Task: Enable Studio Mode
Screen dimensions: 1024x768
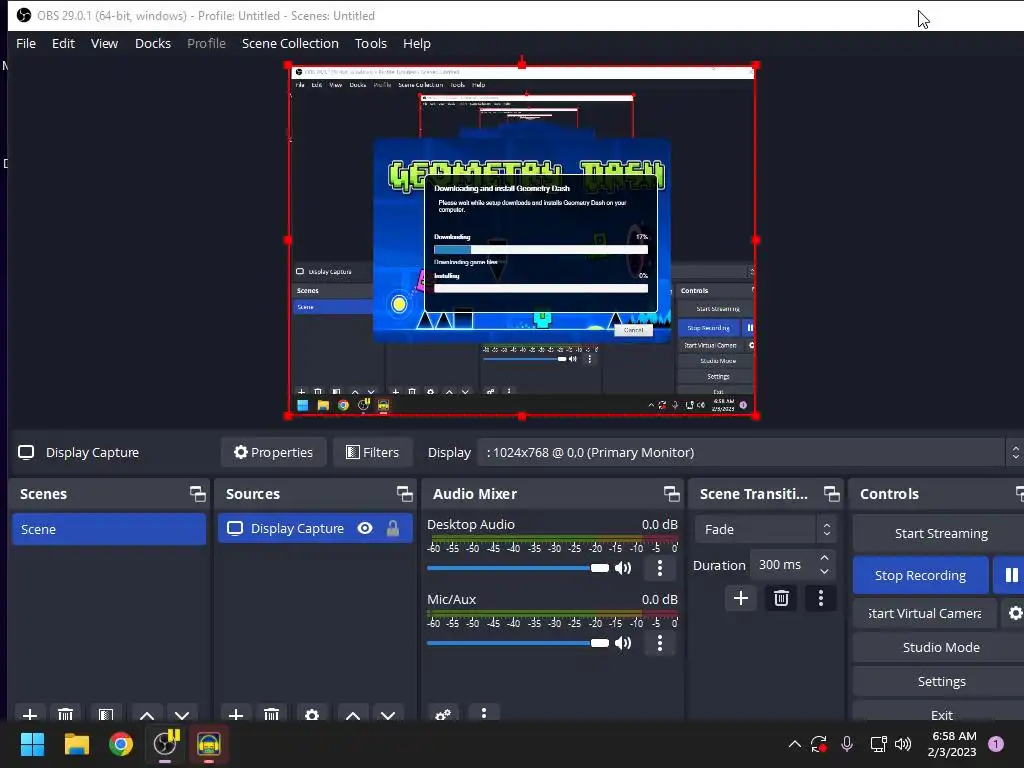Action: (940, 647)
